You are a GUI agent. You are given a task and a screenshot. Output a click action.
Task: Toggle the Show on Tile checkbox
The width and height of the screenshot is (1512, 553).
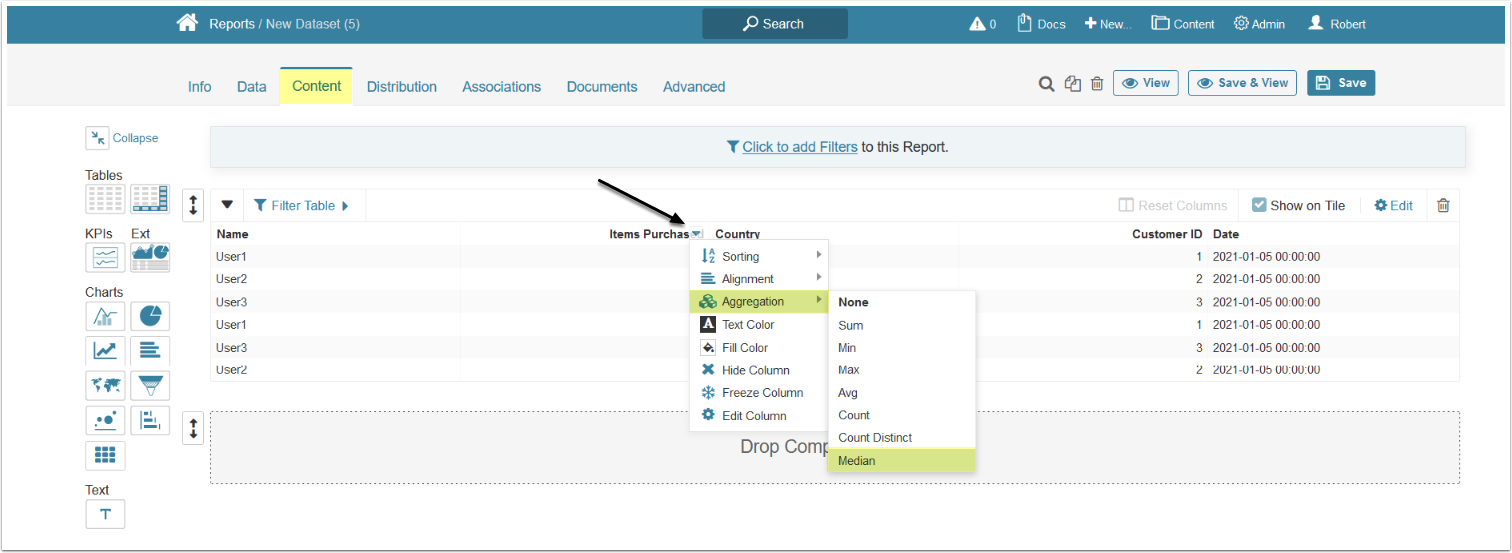pyautogui.click(x=1259, y=205)
